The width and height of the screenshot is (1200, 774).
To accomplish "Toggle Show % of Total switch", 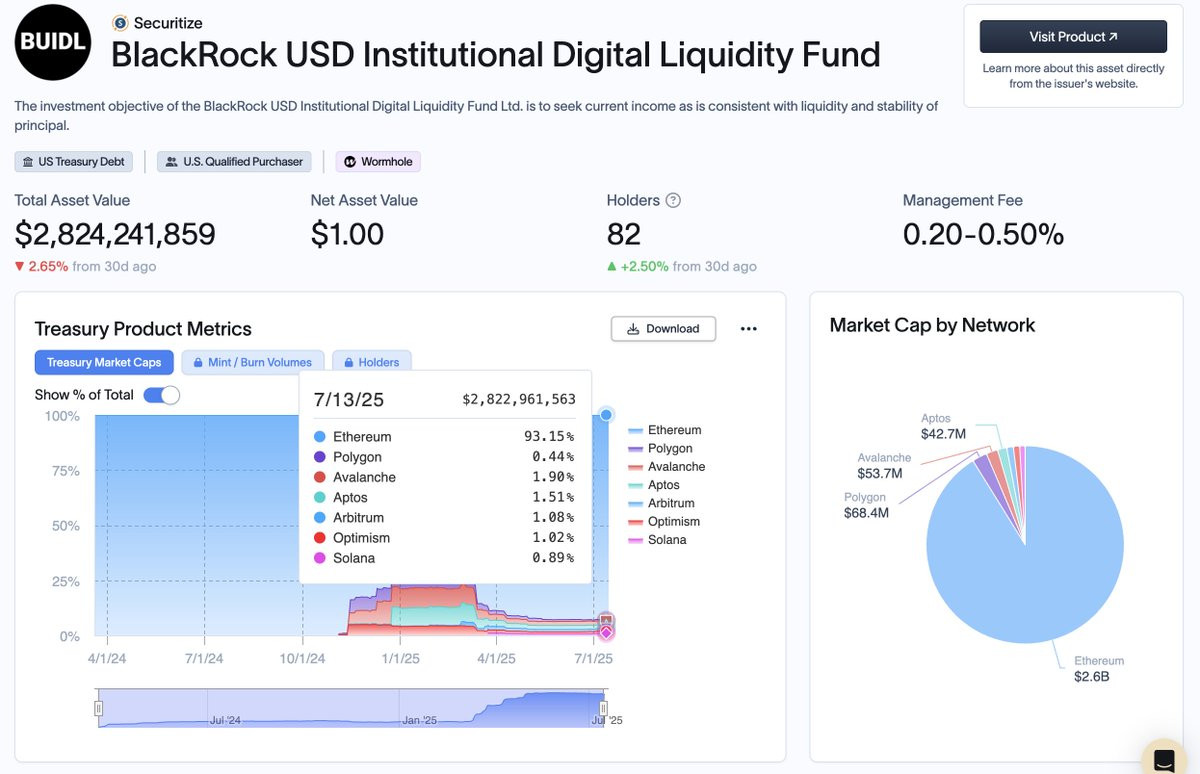I will 161,395.
